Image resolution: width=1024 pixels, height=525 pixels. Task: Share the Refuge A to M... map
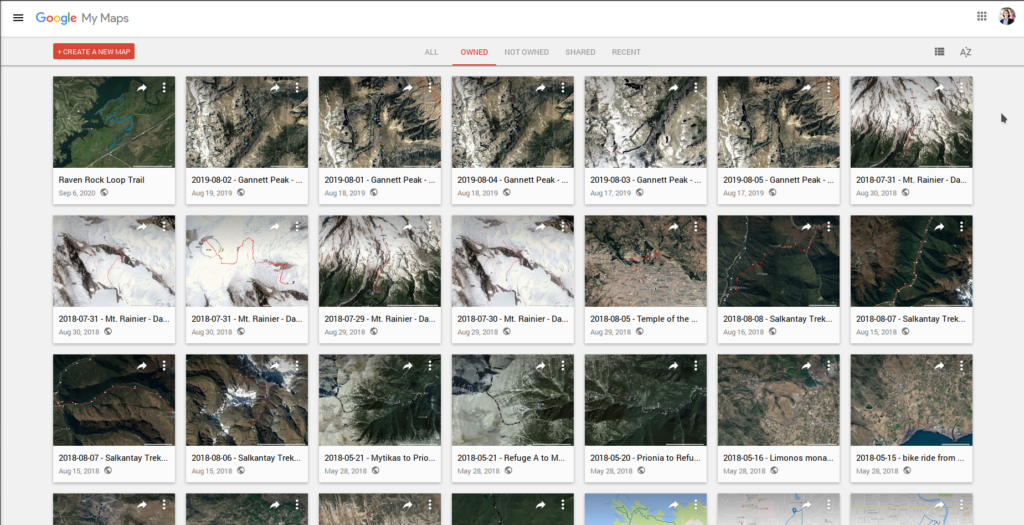pos(541,366)
